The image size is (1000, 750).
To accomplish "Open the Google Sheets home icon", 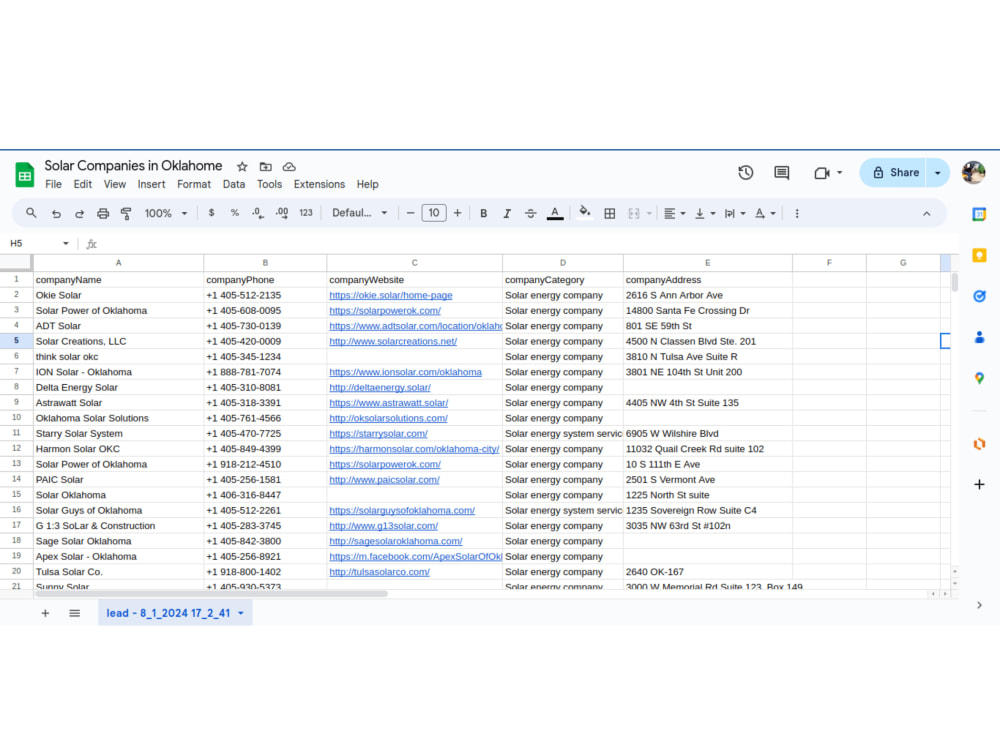I will (24, 175).
